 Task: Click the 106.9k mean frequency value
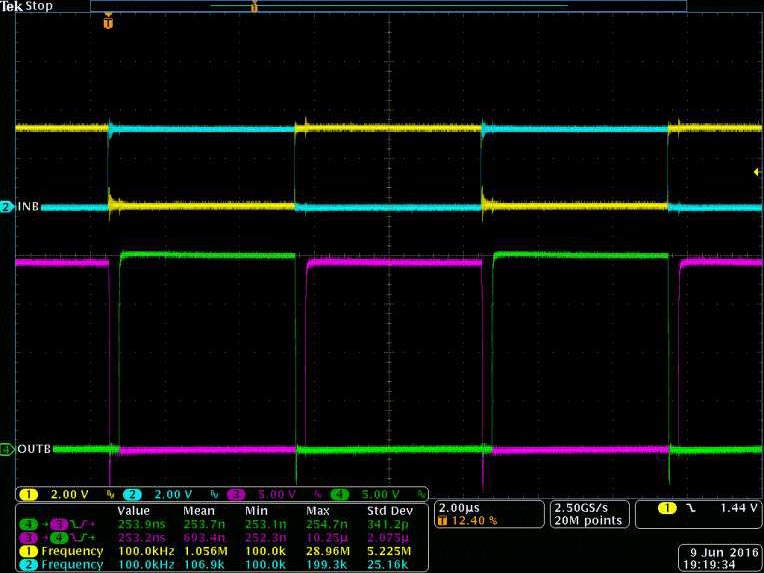204,564
